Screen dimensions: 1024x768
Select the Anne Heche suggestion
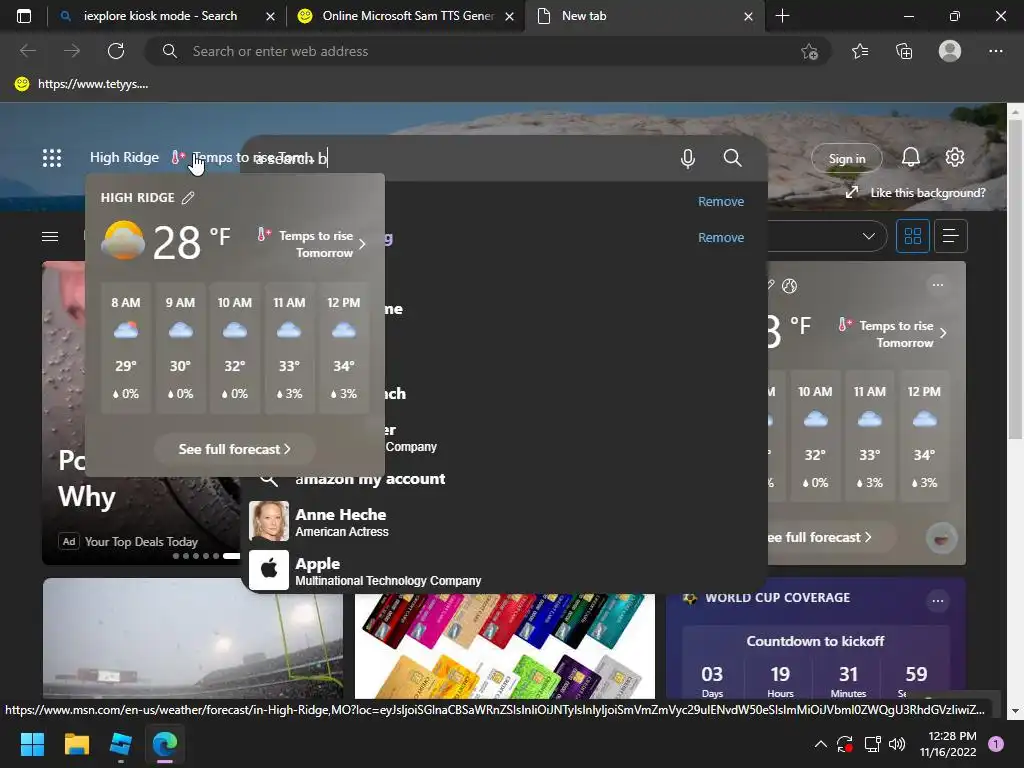click(506, 522)
